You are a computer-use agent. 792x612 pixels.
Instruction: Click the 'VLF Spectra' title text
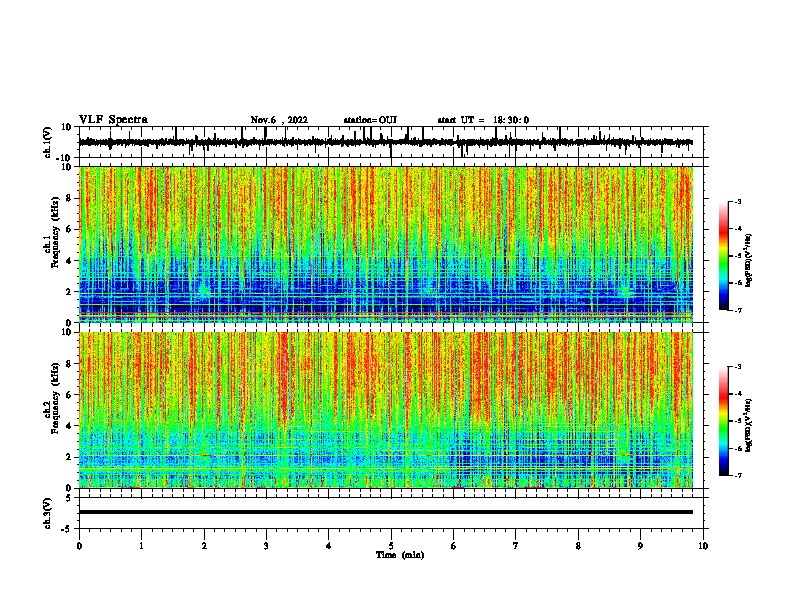click(113, 120)
